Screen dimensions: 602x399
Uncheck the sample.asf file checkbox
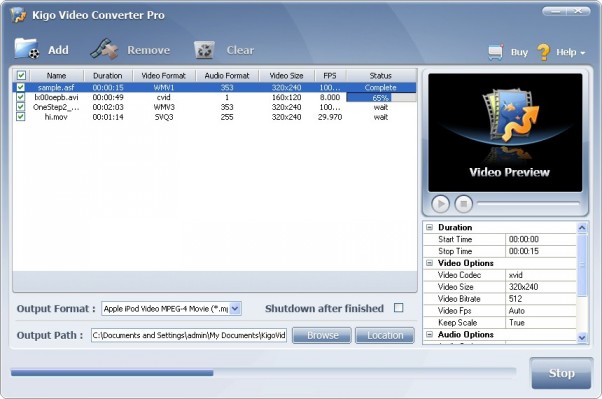pos(21,87)
